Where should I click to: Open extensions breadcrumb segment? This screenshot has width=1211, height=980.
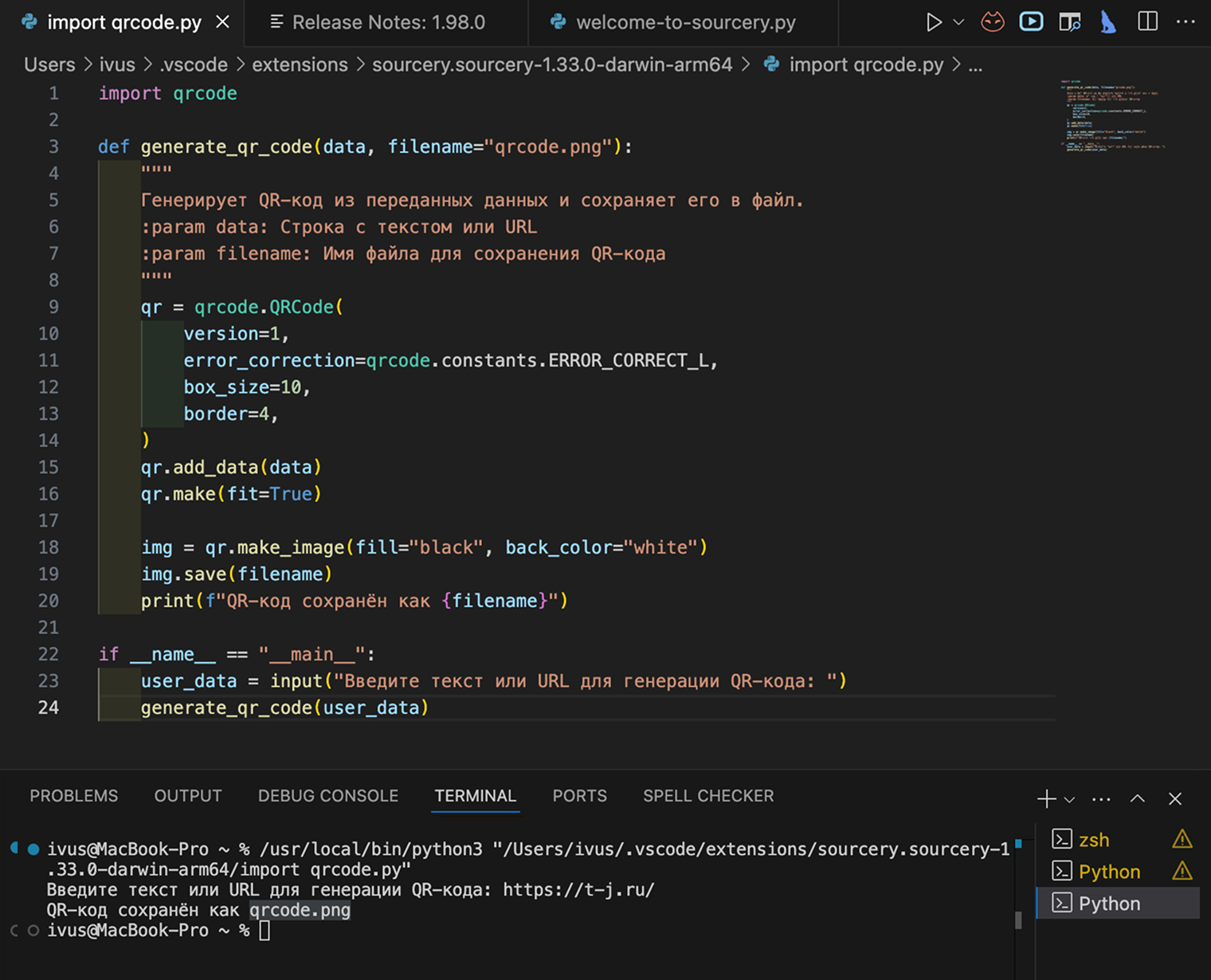[x=300, y=65]
